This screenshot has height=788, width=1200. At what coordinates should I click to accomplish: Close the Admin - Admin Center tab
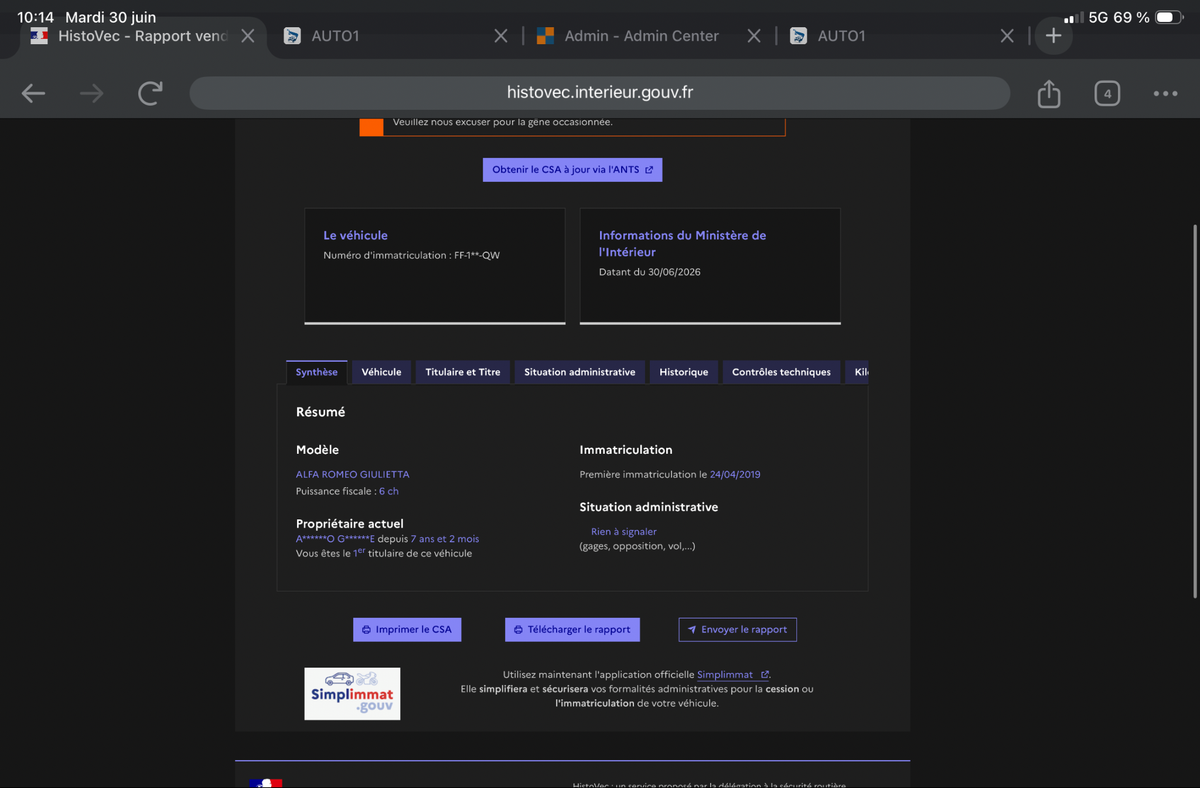pyautogui.click(x=754, y=36)
